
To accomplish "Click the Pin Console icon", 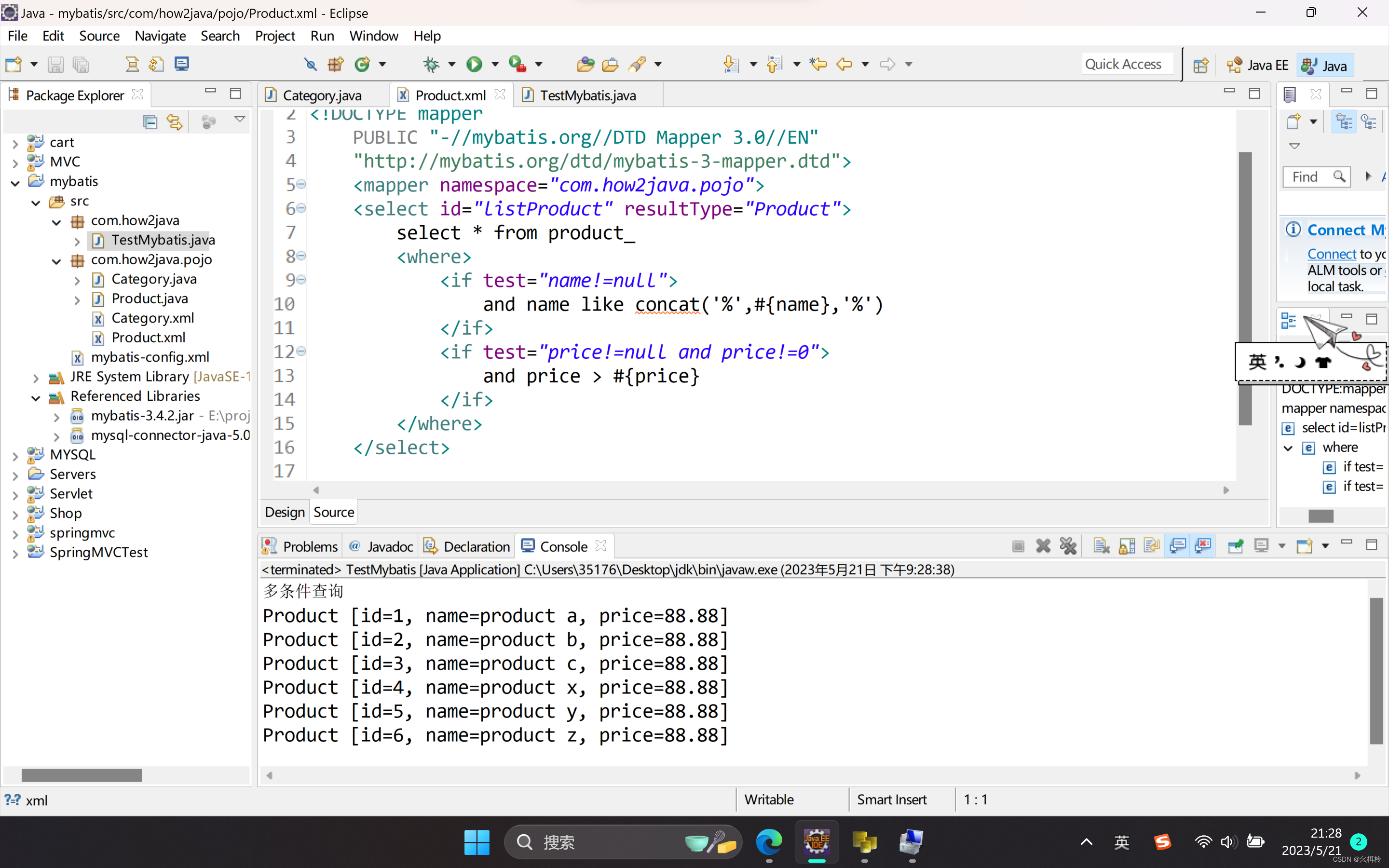I will (x=1235, y=546).
